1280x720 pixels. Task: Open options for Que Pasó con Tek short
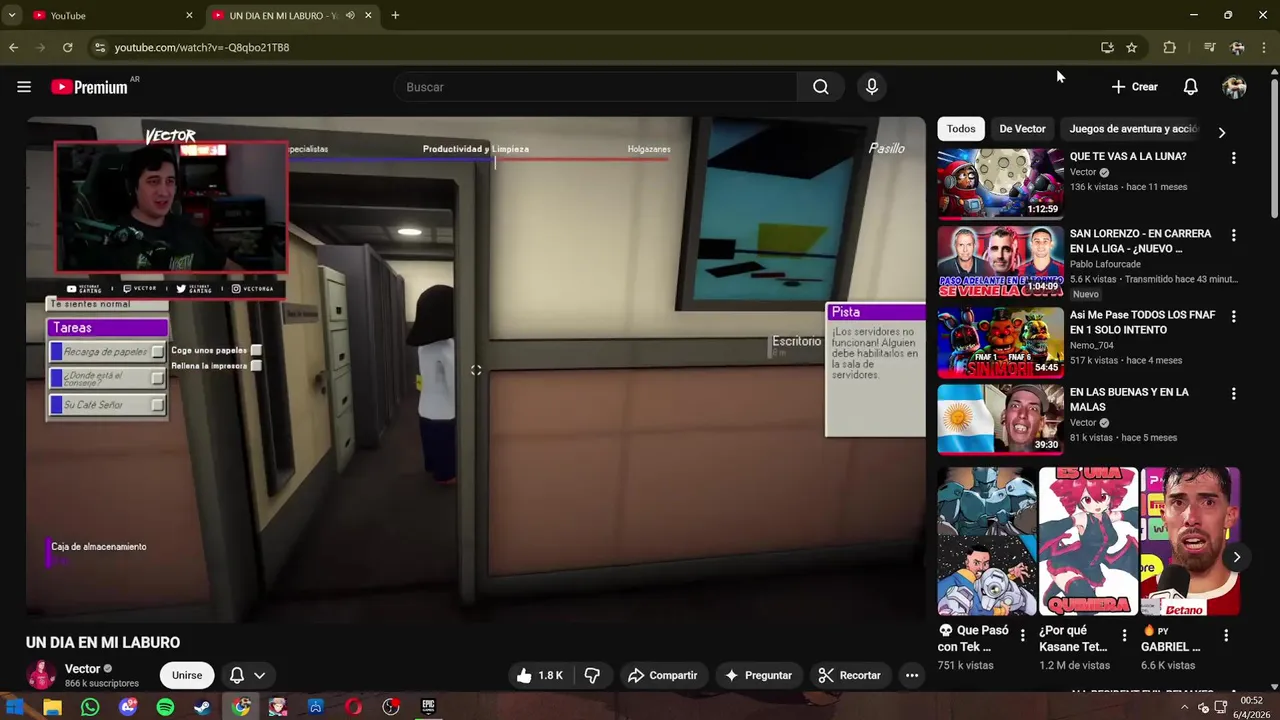pos(1022,635)
